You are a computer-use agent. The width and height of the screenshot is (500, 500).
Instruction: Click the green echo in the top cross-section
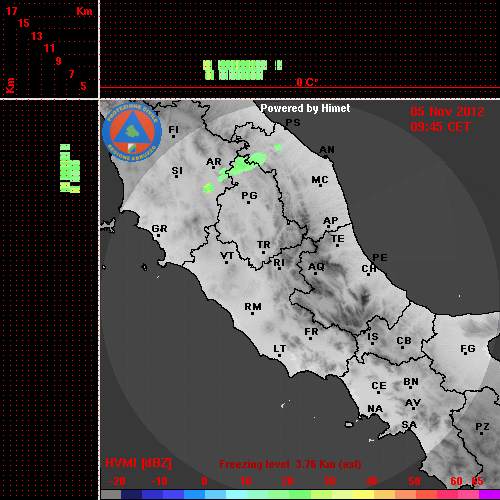click(x=242, y=70)
